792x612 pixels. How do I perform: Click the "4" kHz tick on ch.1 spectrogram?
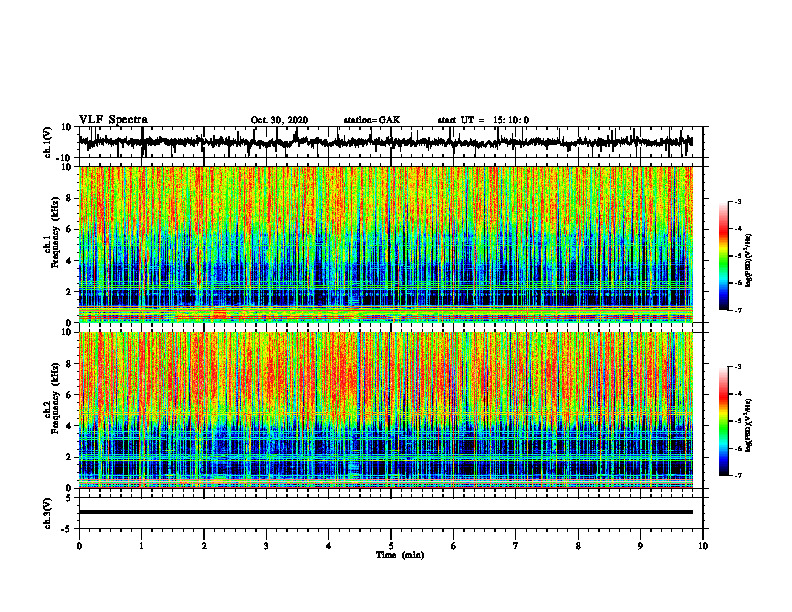point(69,261)
